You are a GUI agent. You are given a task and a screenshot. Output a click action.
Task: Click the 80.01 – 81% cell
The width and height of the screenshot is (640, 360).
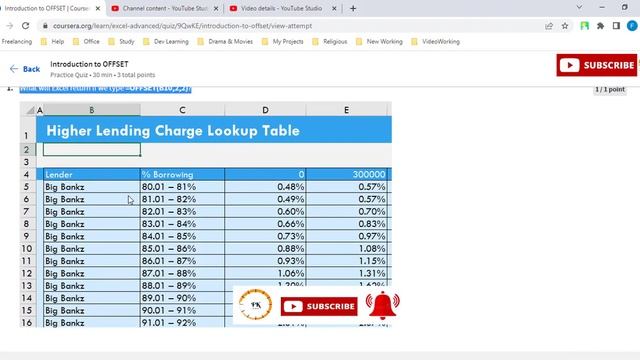click(x=182, y=187)
